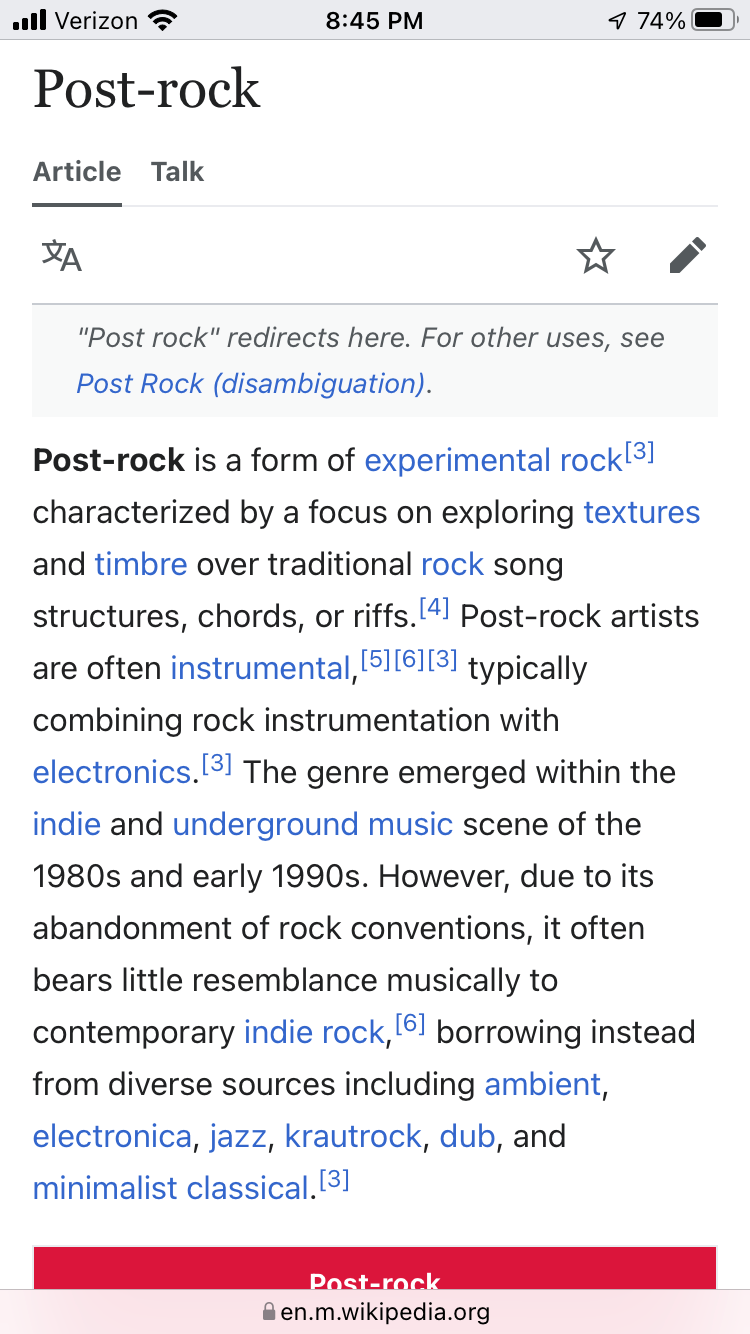Open the Post Rock (disambiguation) link
The image size is (750, 1334).
[x=251, y=384]
